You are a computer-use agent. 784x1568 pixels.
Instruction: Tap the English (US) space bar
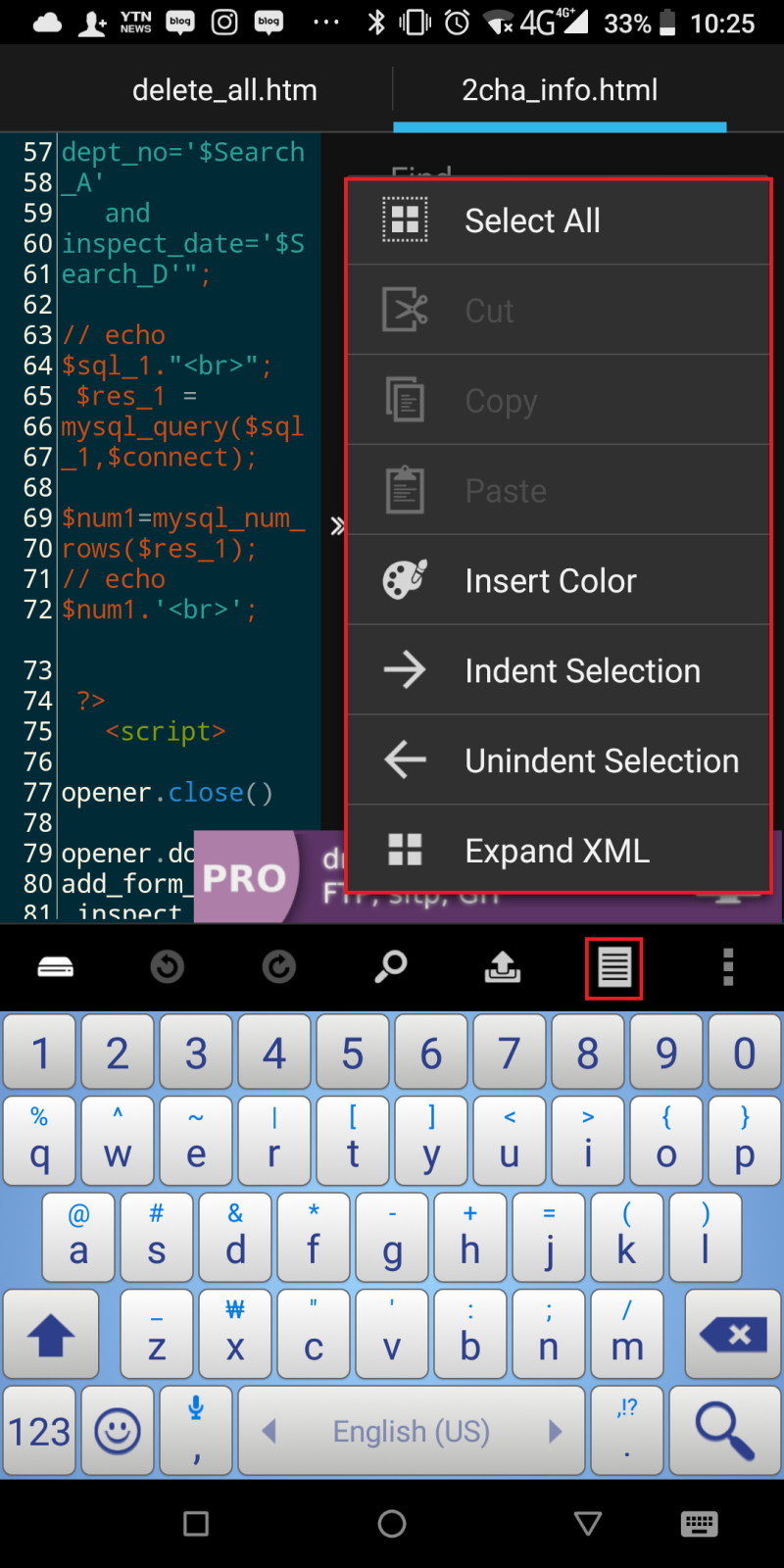[412, 1431]
